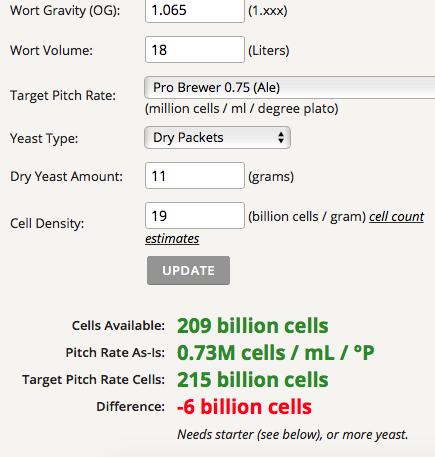Click the red Difference value
This screenshot has width=435, height=457.
(244, 407)
